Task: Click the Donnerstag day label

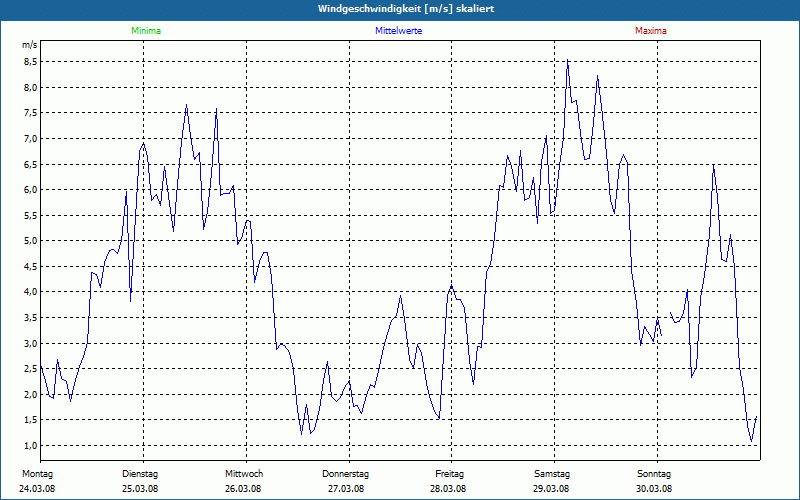Action: coord(345,474)
